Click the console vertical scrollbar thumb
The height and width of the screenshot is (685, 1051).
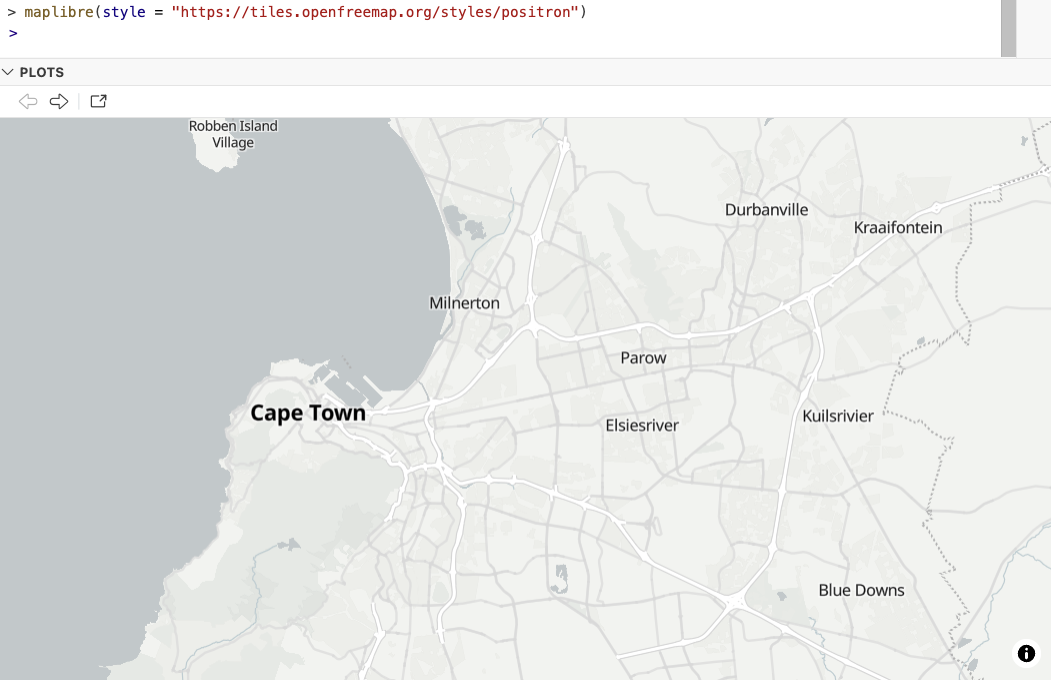click(1008, 28)
